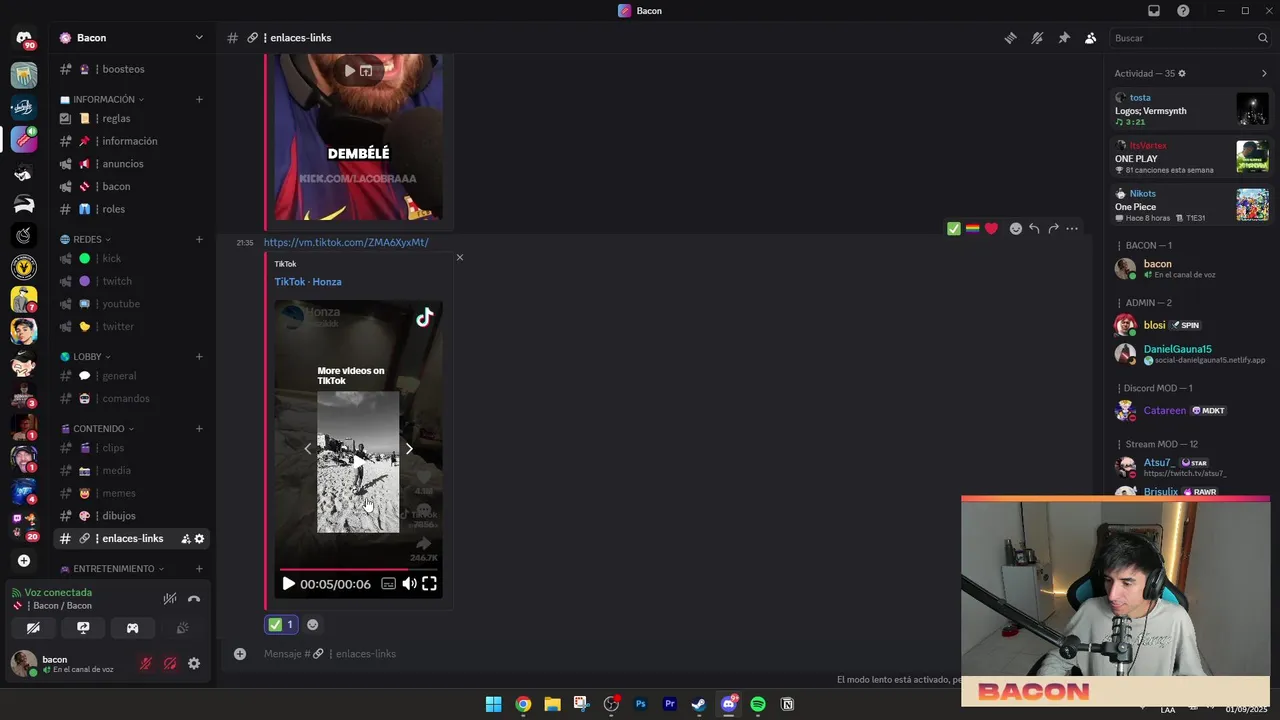Create channel in INFORMACIÓN with plus

pos(199,100)
